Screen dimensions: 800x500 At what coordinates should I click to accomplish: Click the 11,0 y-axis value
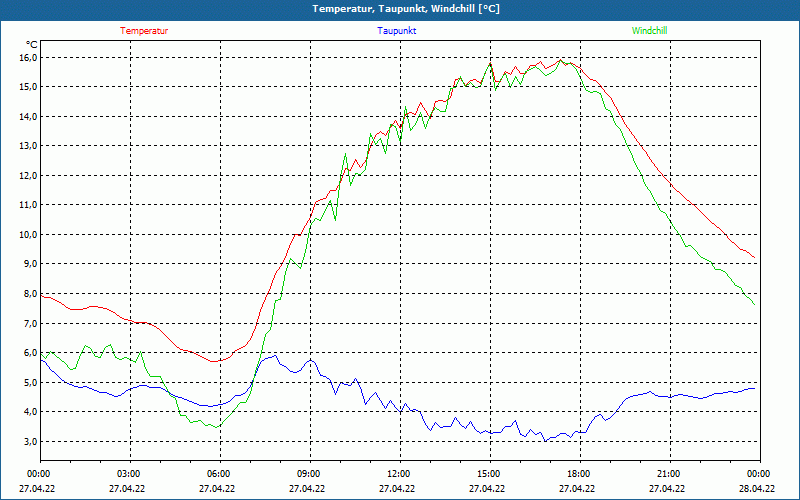[x=28, y=205]
